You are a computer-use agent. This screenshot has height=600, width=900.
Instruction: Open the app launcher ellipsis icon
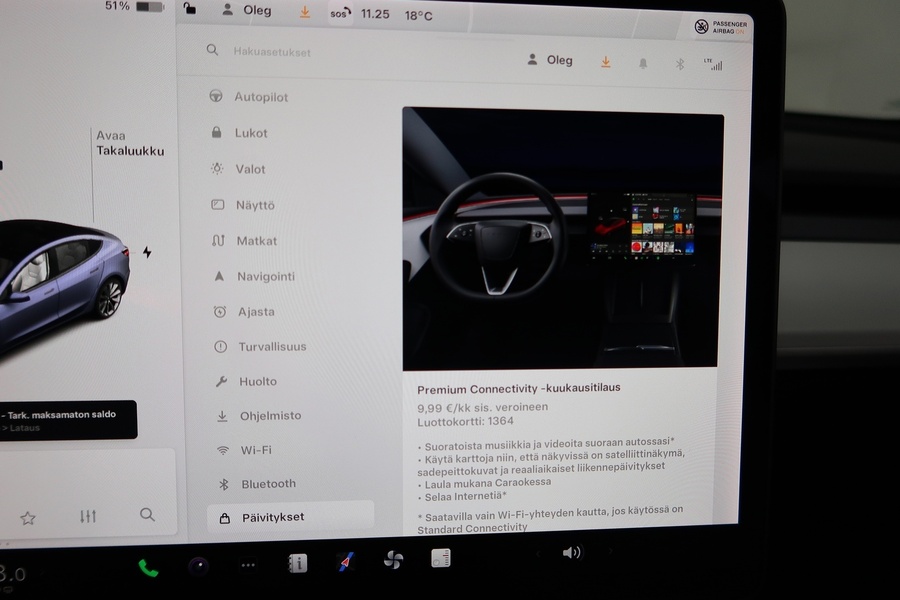248,563
